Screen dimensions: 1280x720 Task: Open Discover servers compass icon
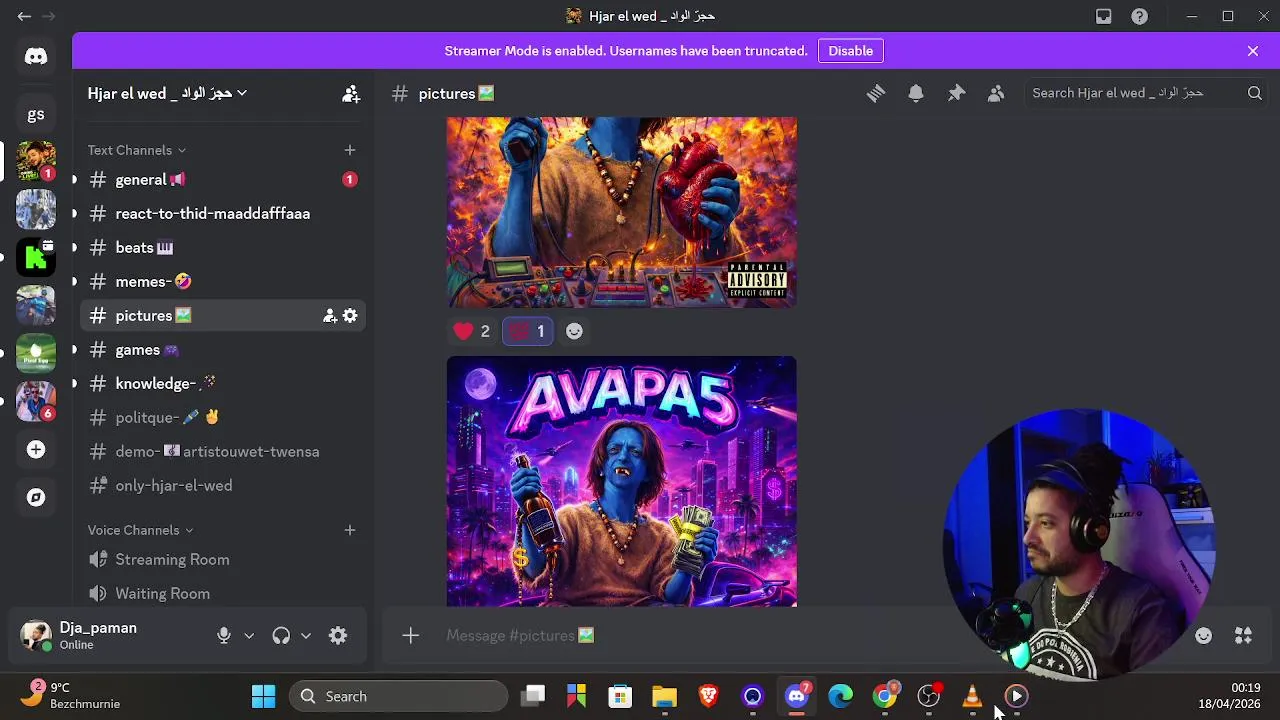(36, 498)
